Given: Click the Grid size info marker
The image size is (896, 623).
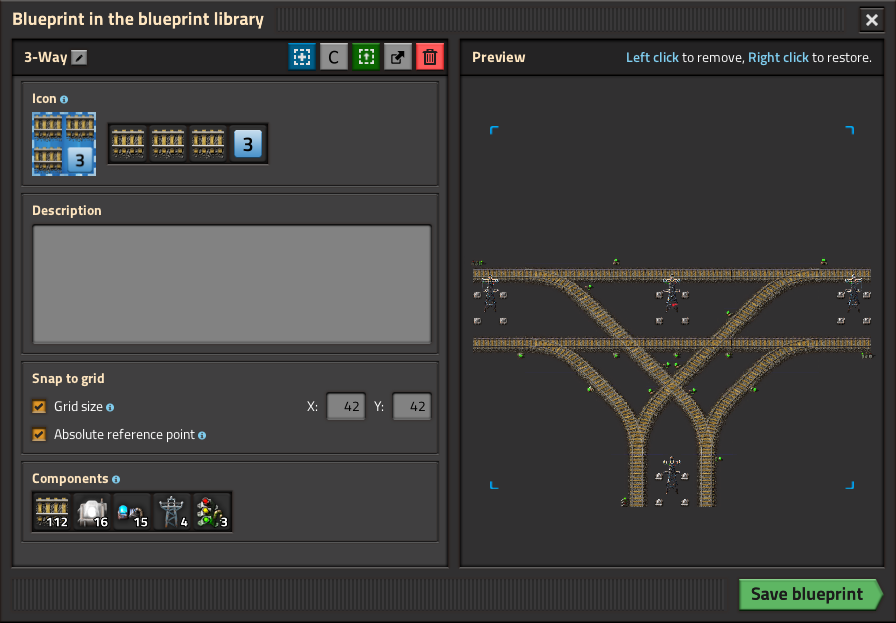Looking at the screenshot, I should tap(110, 408).
